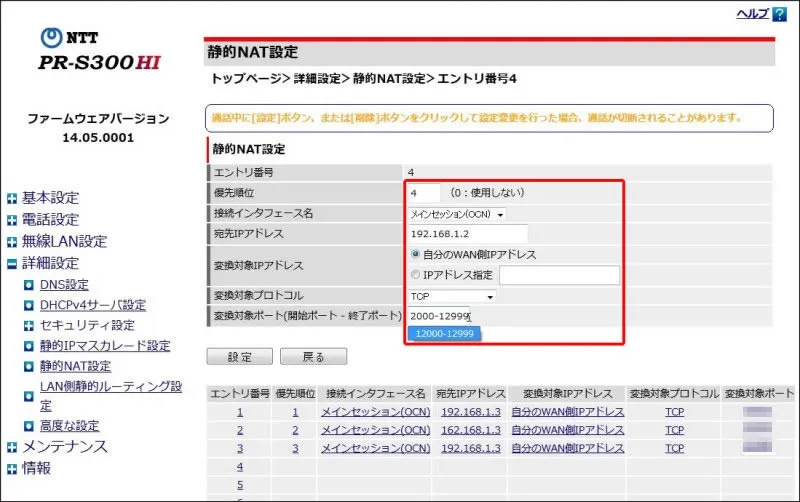Select IPアドレス指定 radio button

click(x=415, y=274)
